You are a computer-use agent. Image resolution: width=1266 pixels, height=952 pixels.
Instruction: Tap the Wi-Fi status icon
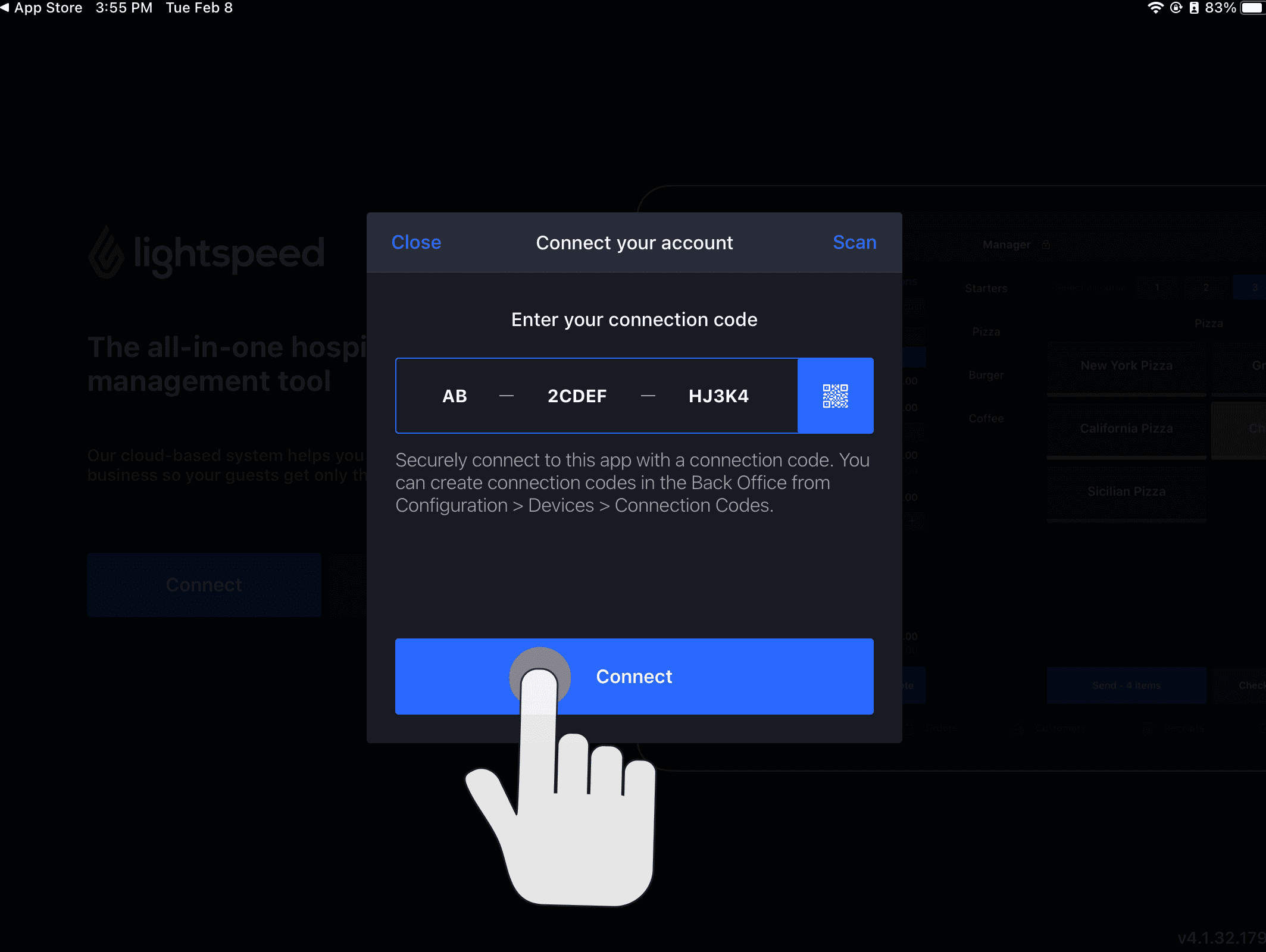(x=1155, y=8)
